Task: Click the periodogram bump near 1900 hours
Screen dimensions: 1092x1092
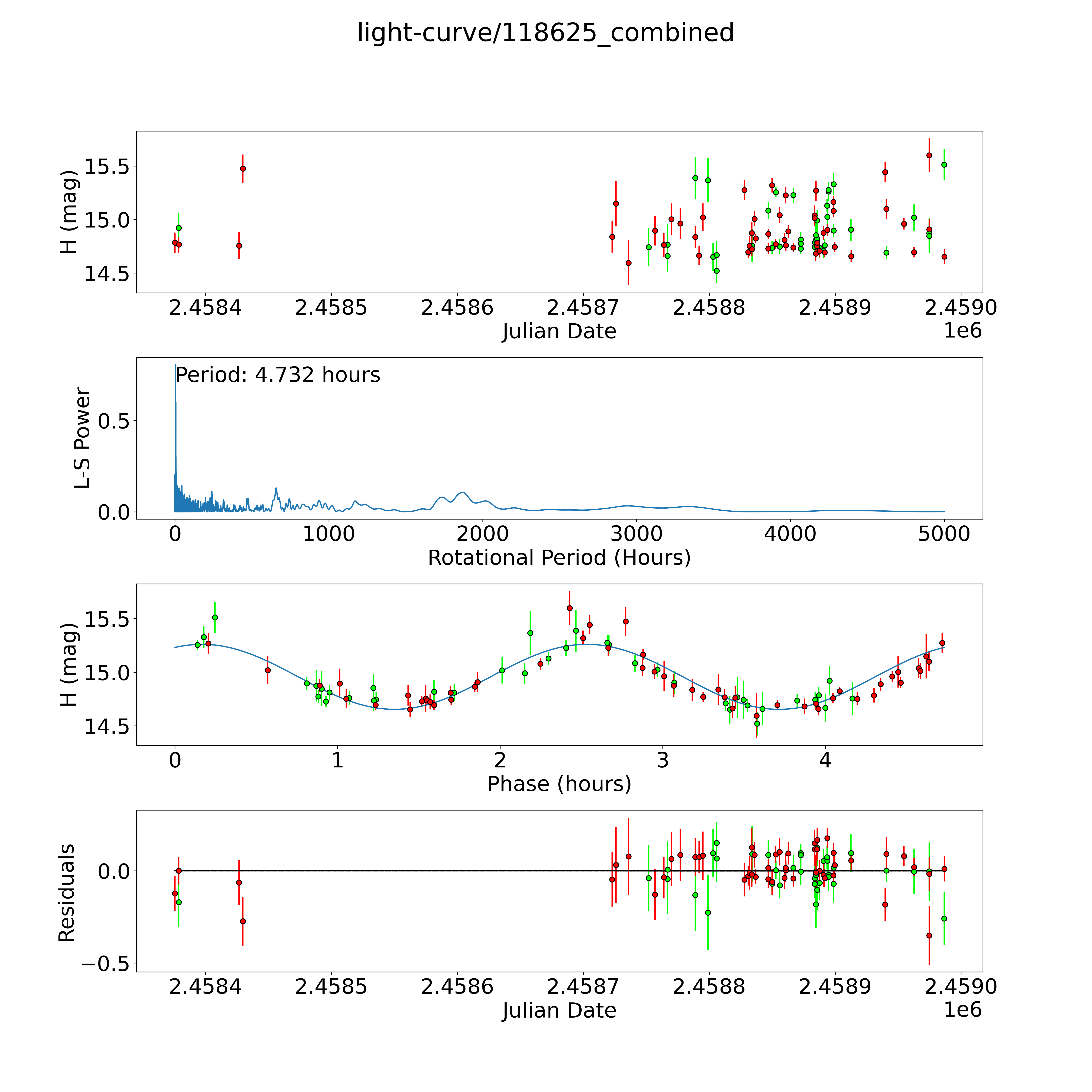Action: click(462, 493)
